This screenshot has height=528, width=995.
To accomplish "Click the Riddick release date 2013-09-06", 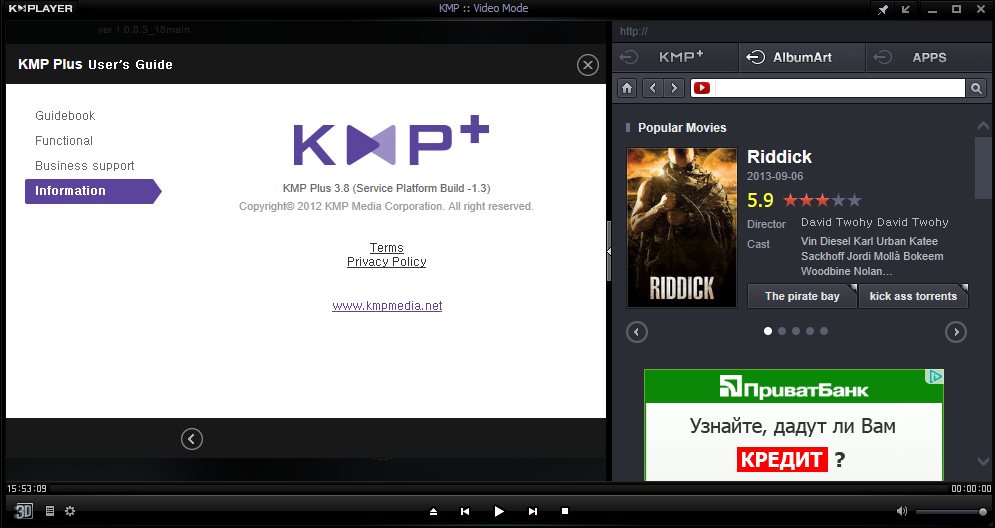I will click(x=775, y=176).
